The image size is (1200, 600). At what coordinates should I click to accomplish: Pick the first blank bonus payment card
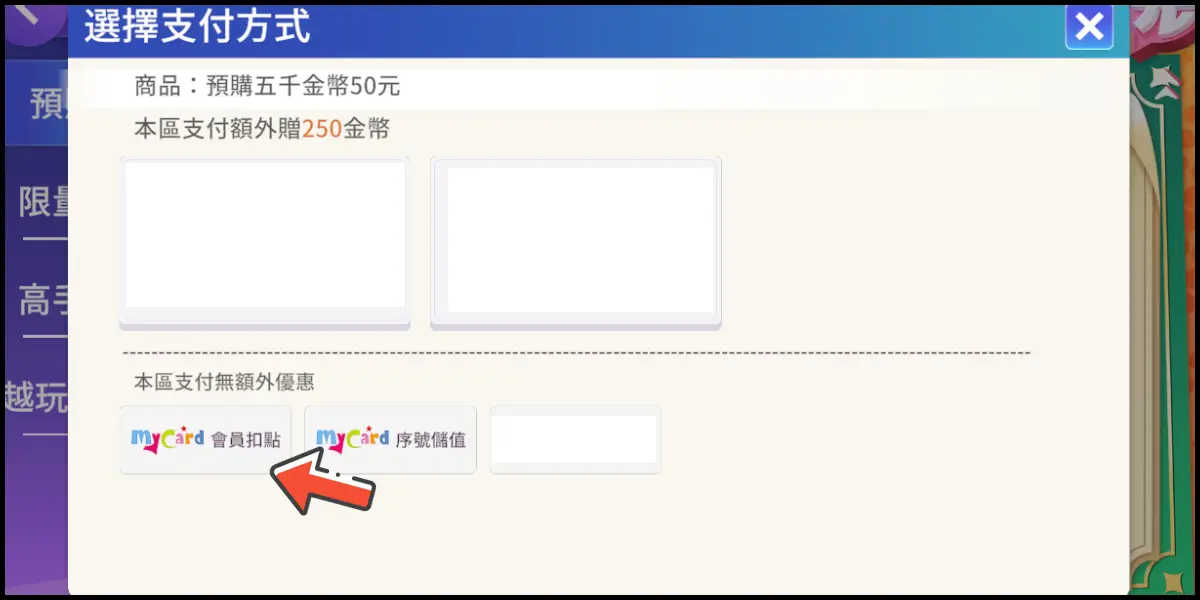click(265, 242)
